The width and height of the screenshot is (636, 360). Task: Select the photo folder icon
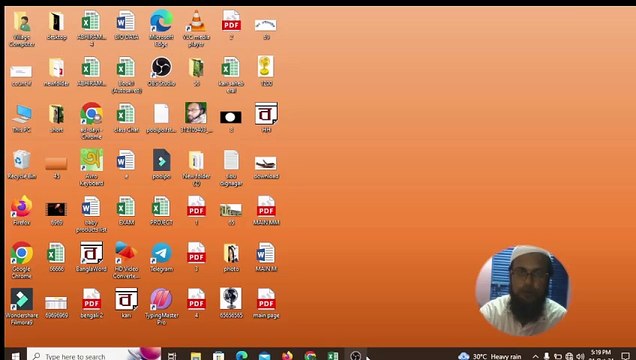coord(231,257)
